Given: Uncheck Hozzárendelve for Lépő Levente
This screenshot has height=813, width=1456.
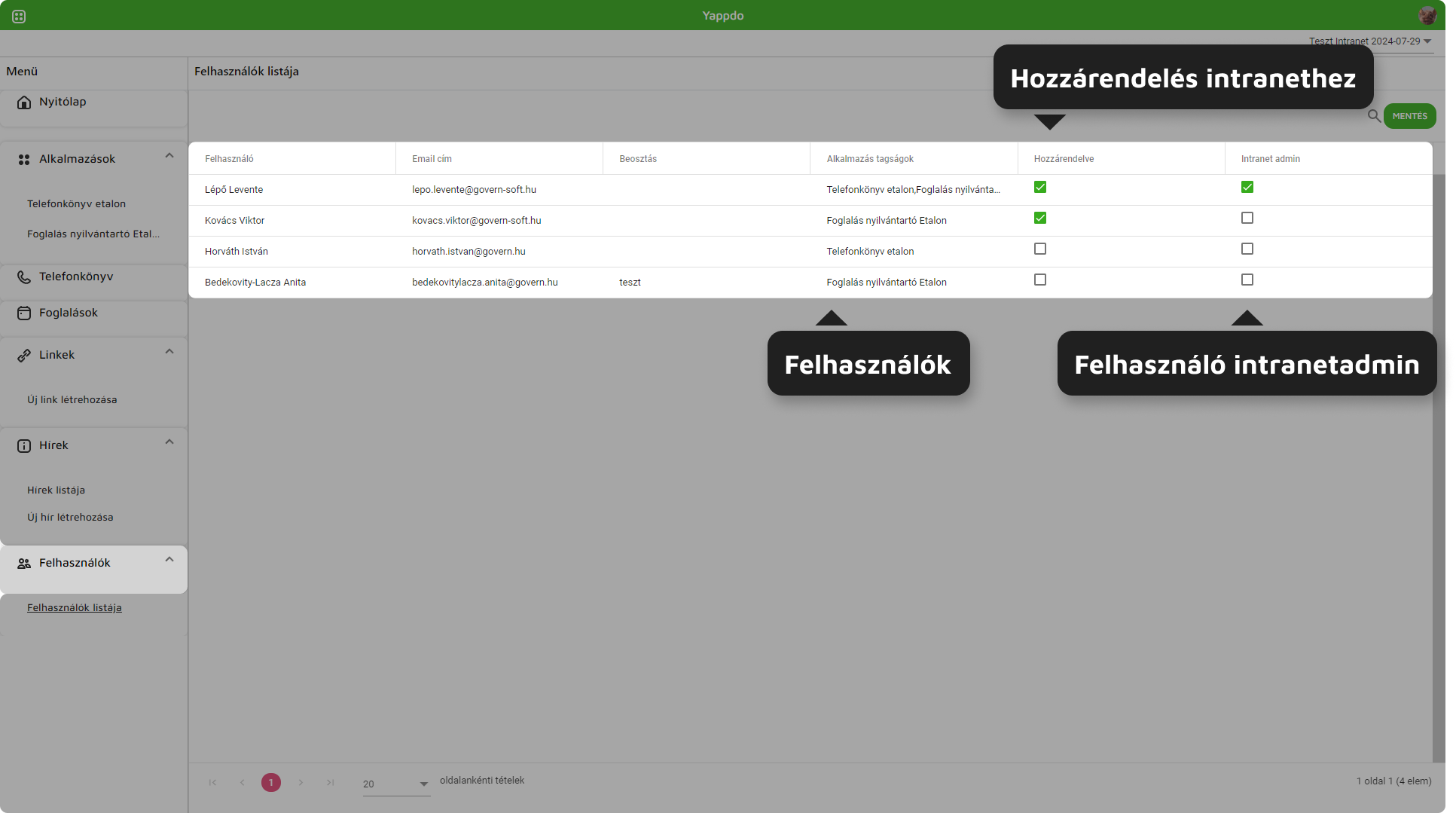Looking at the screenshot, I should [1040, 187].
